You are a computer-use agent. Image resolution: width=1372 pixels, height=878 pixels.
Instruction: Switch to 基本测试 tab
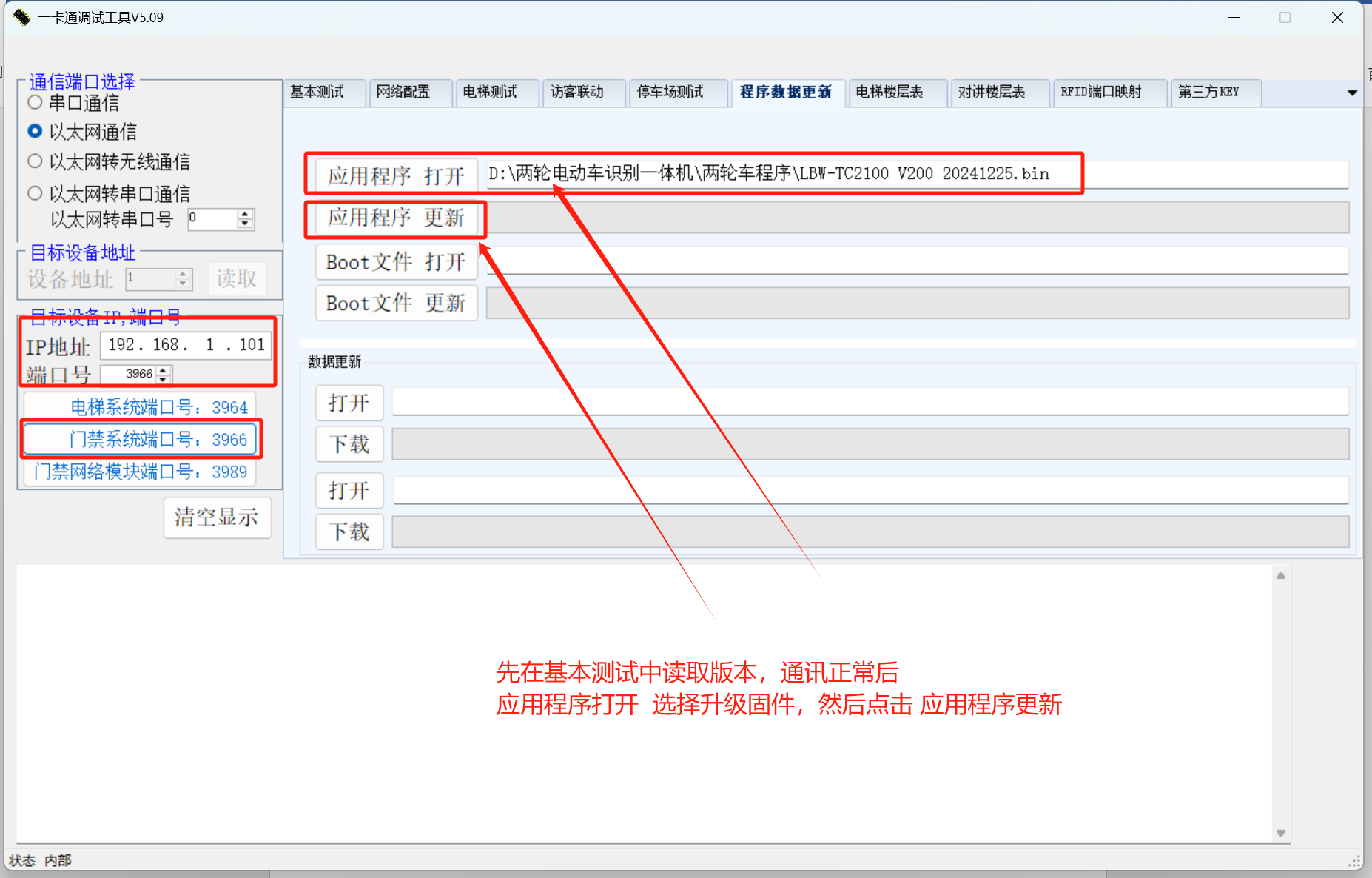tap(317, 93)
